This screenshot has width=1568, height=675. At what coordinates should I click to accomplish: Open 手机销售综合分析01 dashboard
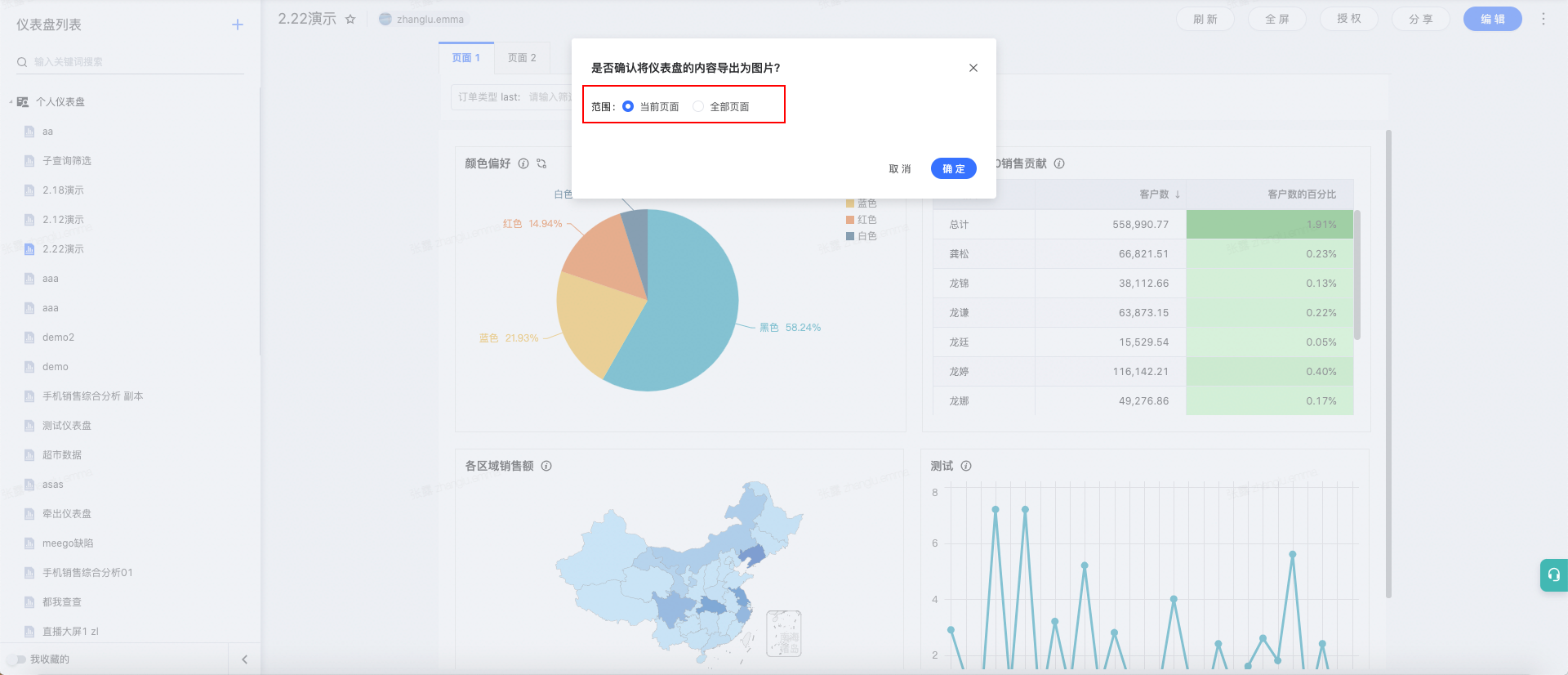87,573
